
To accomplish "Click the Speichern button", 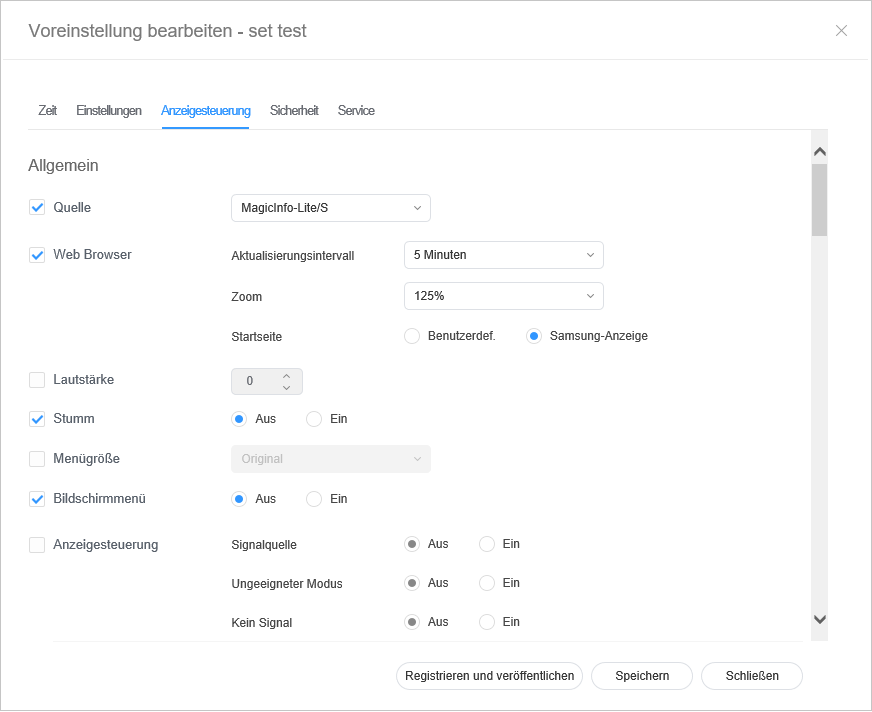I will point(642,676).
